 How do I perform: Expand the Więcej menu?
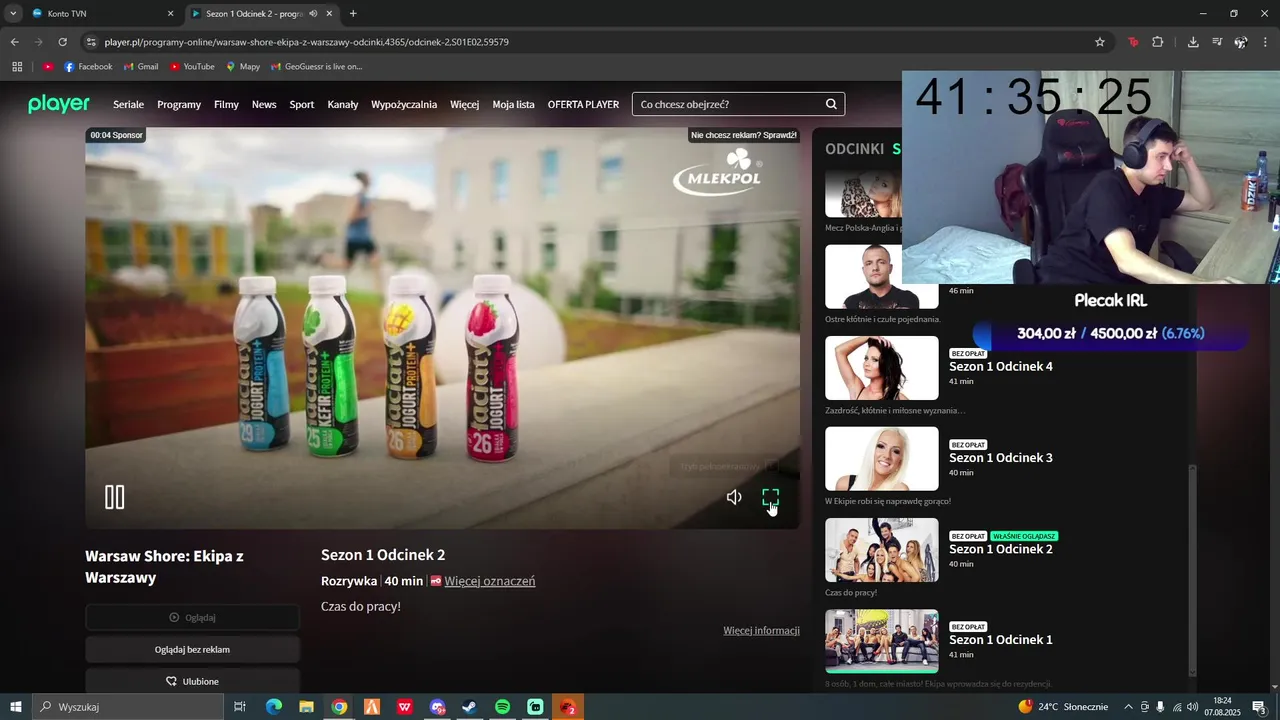464,104
